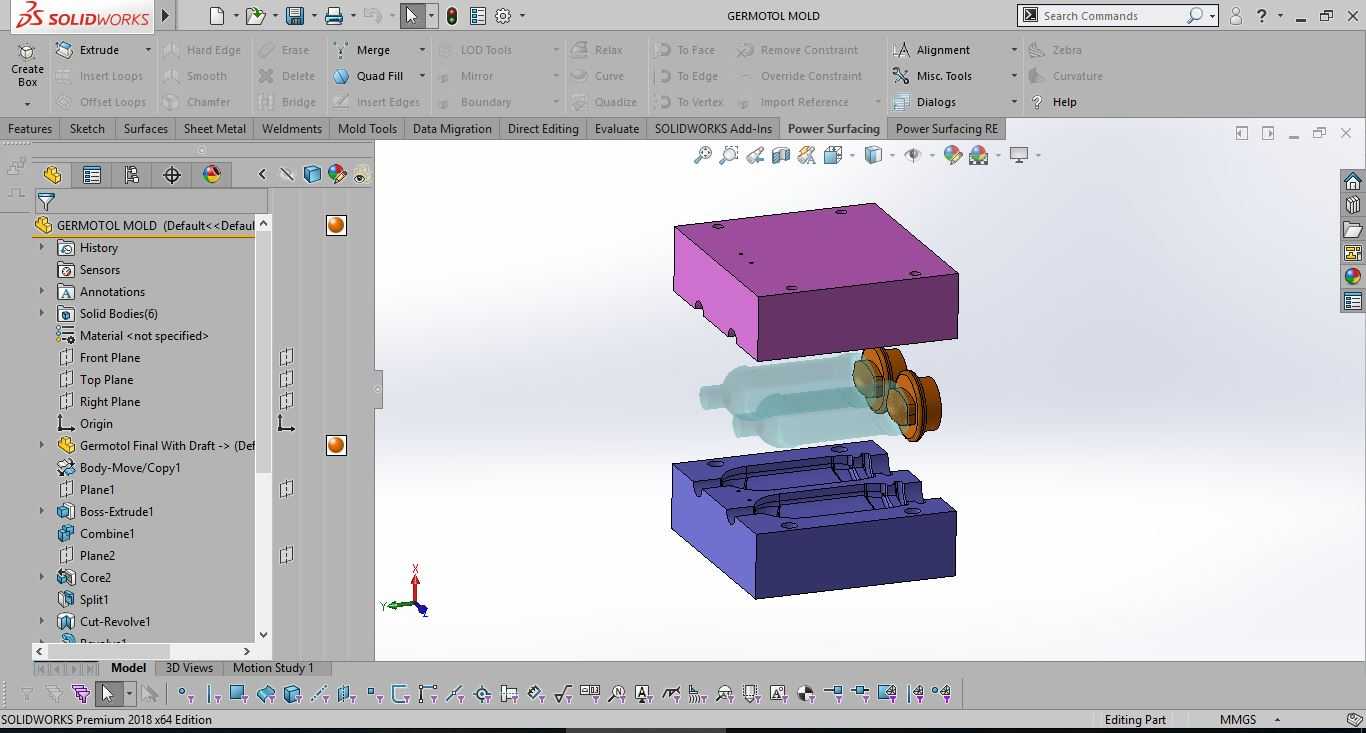
Task: Open the FeatureManager design tree tab
Action: pyautogui.click(x=52, y=175)
